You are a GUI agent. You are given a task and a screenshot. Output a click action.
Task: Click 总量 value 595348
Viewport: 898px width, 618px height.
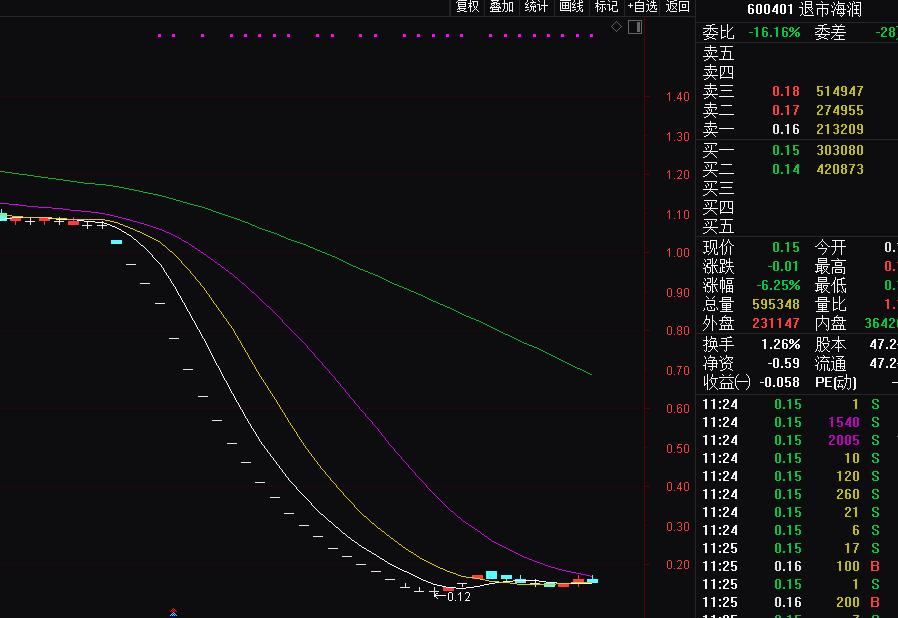pos(775,304)
